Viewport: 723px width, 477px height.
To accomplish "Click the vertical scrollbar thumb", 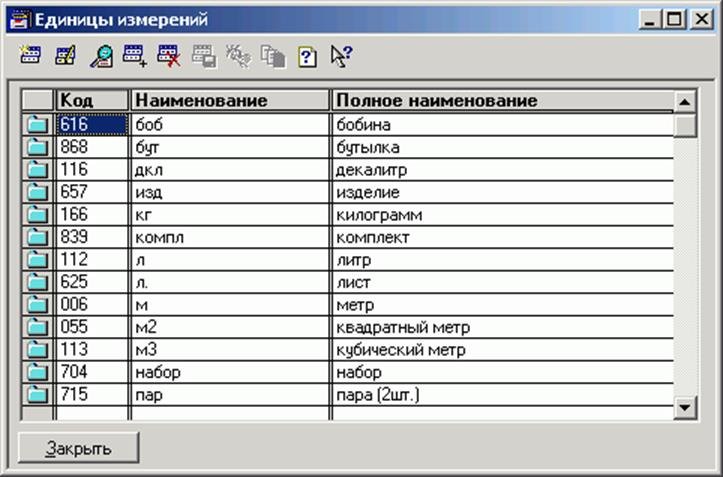I will (x=685, y=125).
